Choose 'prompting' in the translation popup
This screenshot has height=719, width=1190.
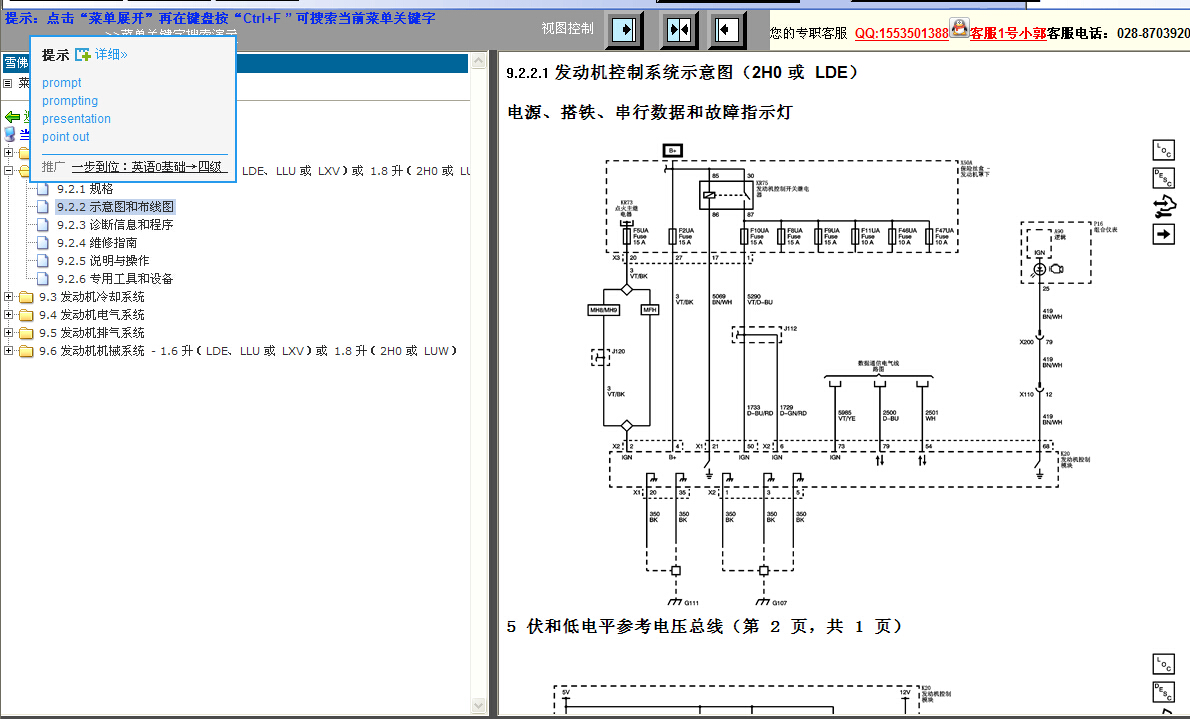tap(70, 101)
